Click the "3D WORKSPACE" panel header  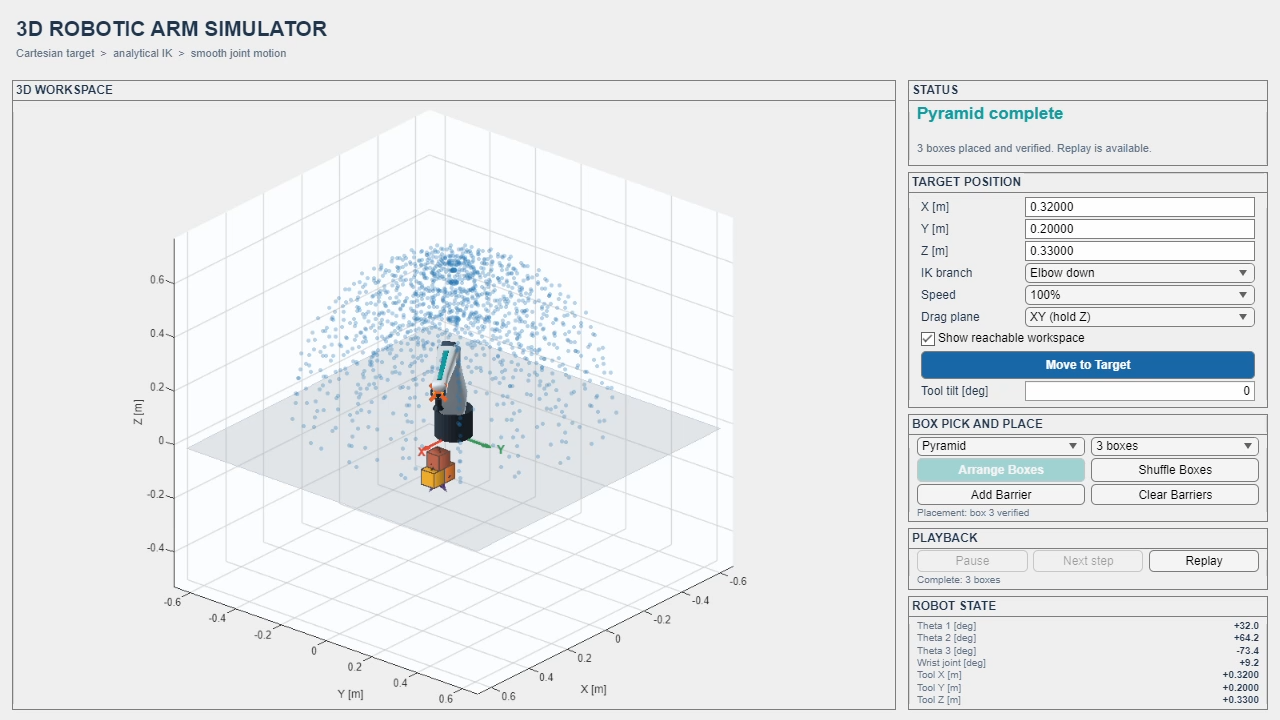point(64,90)
